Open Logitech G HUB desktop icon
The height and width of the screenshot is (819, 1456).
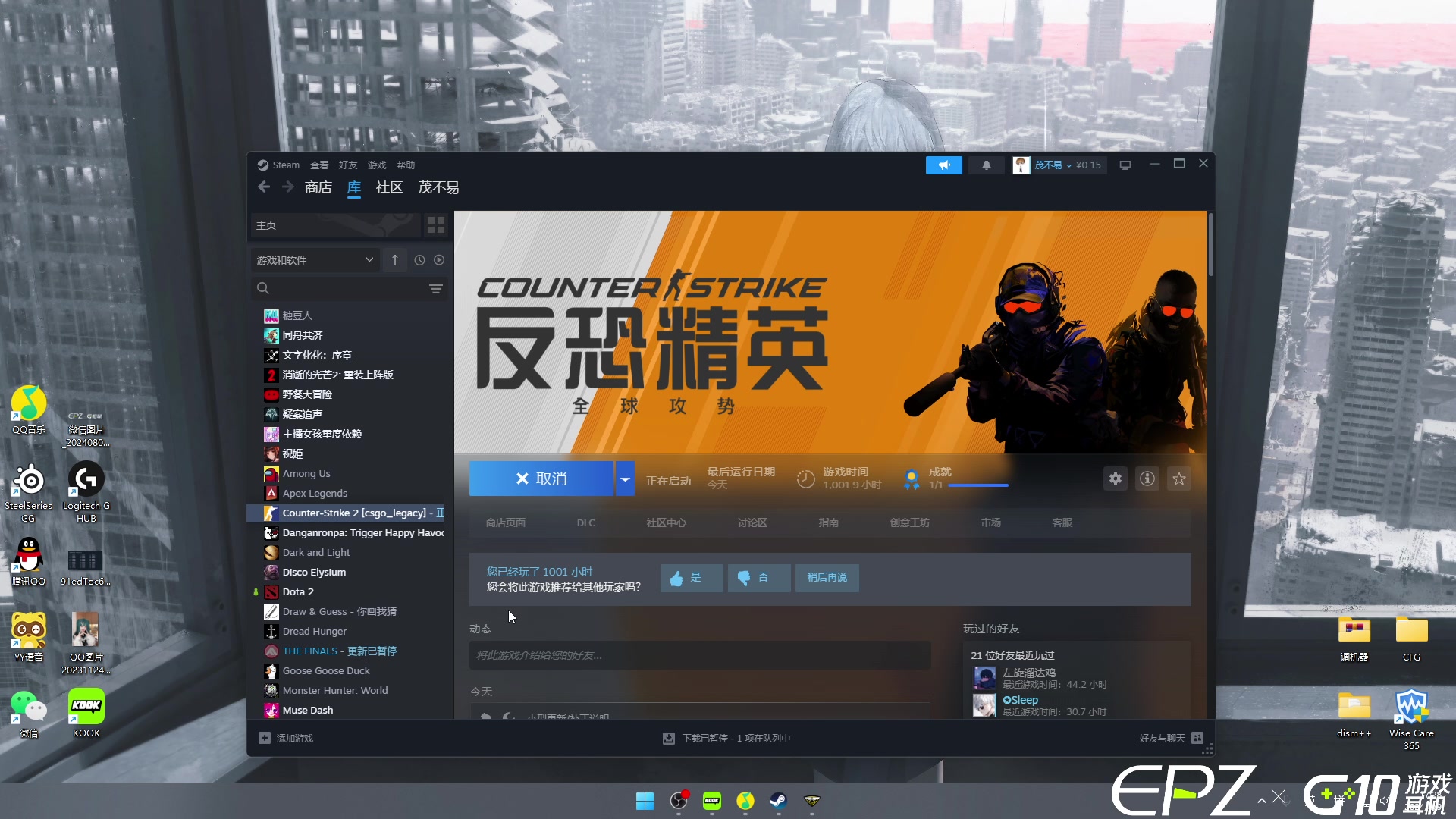click(x=86, y=493)
